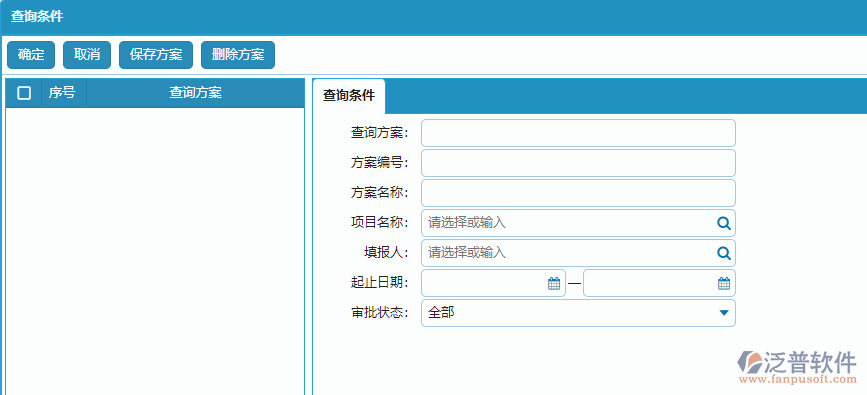Click the search icon in 项目名称 field

pyautogui.click(x=724, y=223)
